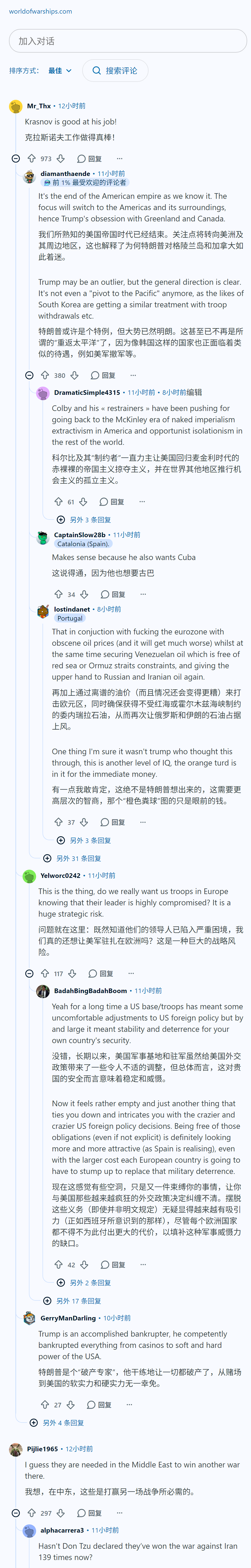Screen dimensions: 251x1568
Task: Upvote Yelworc0242's comment with 117 points
Action: pyautogui.click(x=45, y=973)
